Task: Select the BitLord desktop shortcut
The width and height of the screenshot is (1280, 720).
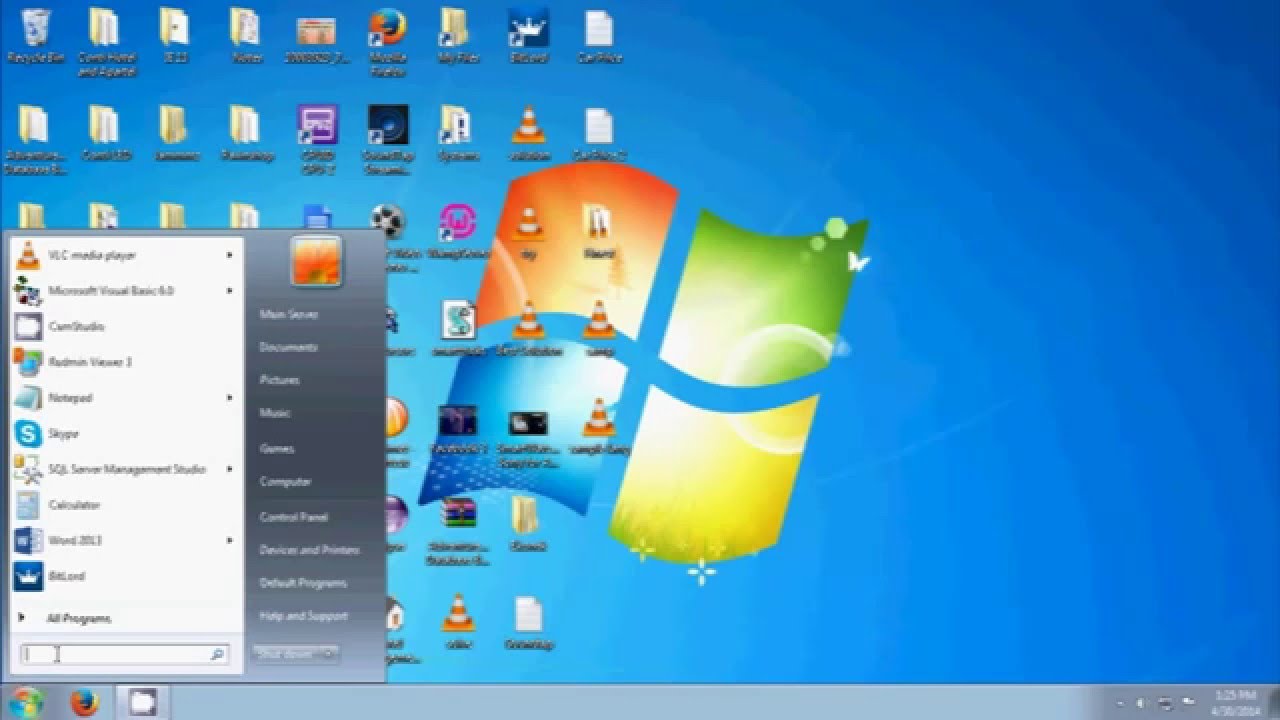Action: 528,36
